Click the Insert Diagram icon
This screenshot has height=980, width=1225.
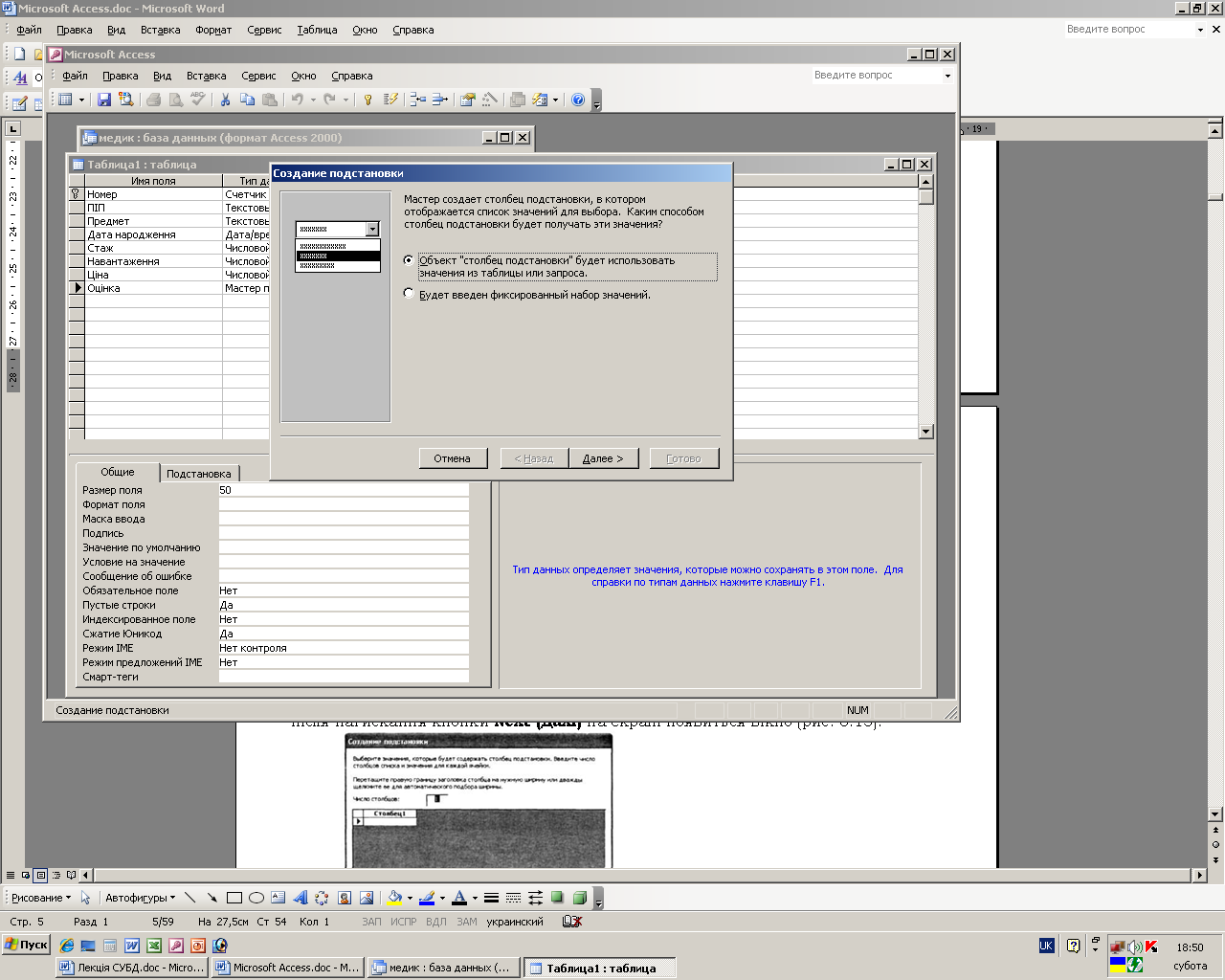pos(322,898)
